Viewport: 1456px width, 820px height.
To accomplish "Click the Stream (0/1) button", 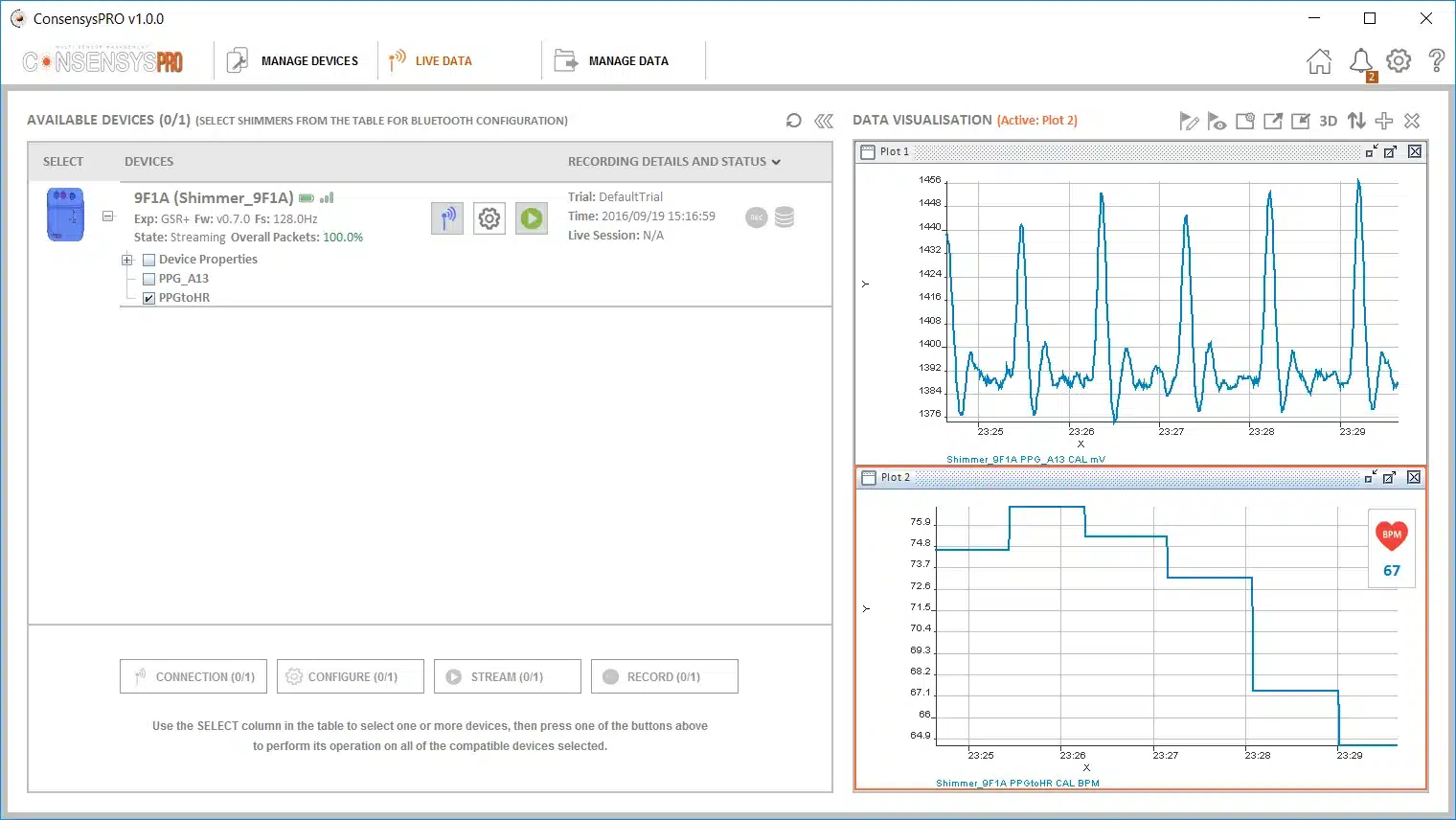I will 508,676.
